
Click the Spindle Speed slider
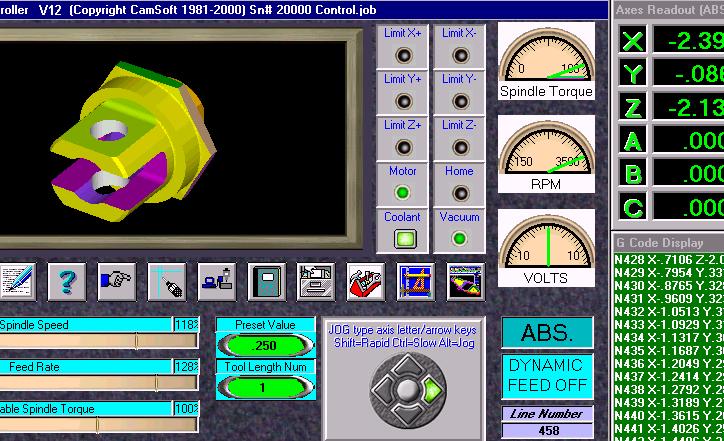(98, 341)
